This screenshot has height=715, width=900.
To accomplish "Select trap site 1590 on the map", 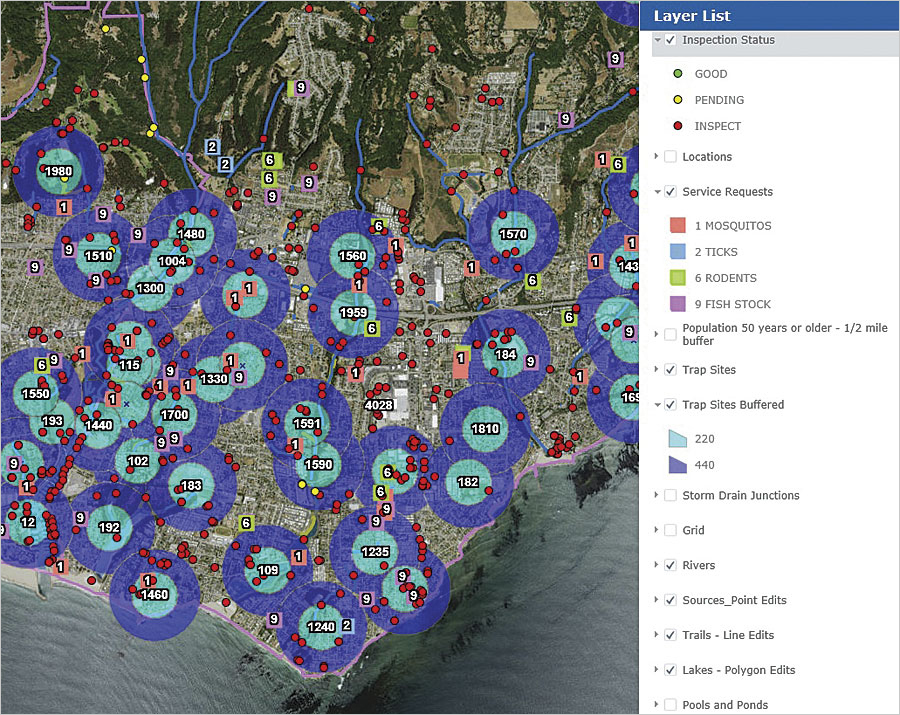I will tap(318, 464).
